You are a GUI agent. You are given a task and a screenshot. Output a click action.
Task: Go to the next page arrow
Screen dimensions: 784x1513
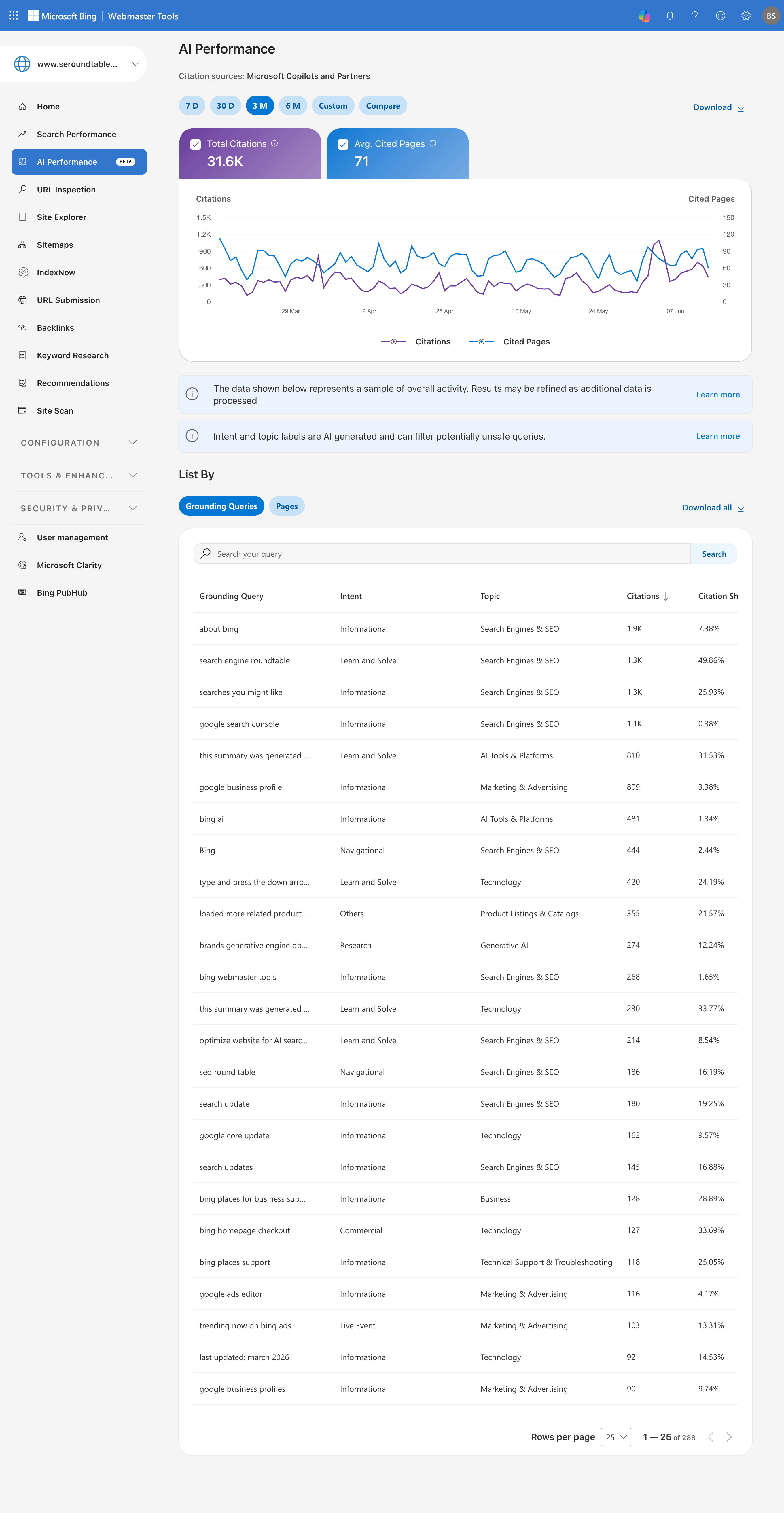click(729, 1437)
